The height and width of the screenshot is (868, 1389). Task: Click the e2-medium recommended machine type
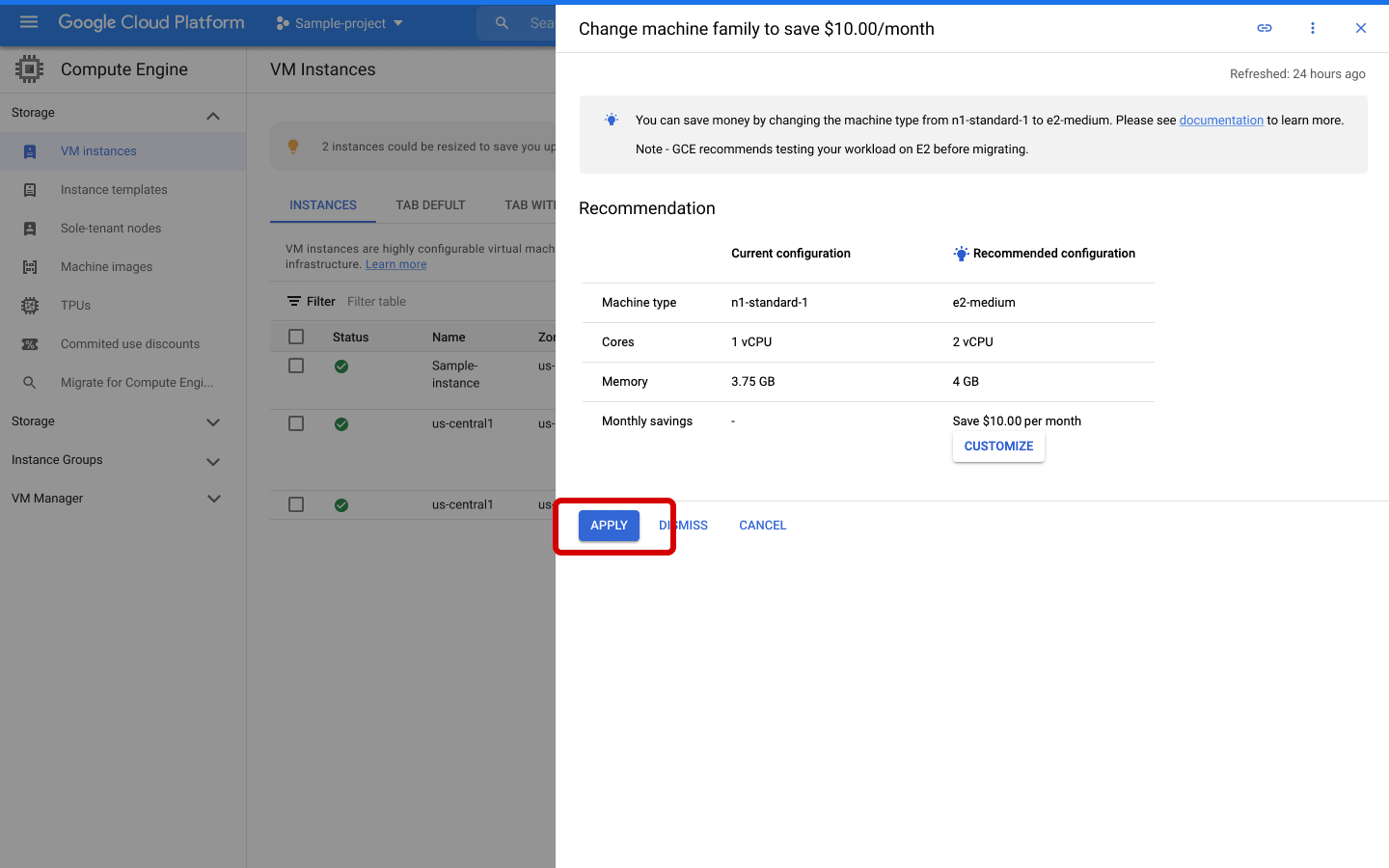984,303
